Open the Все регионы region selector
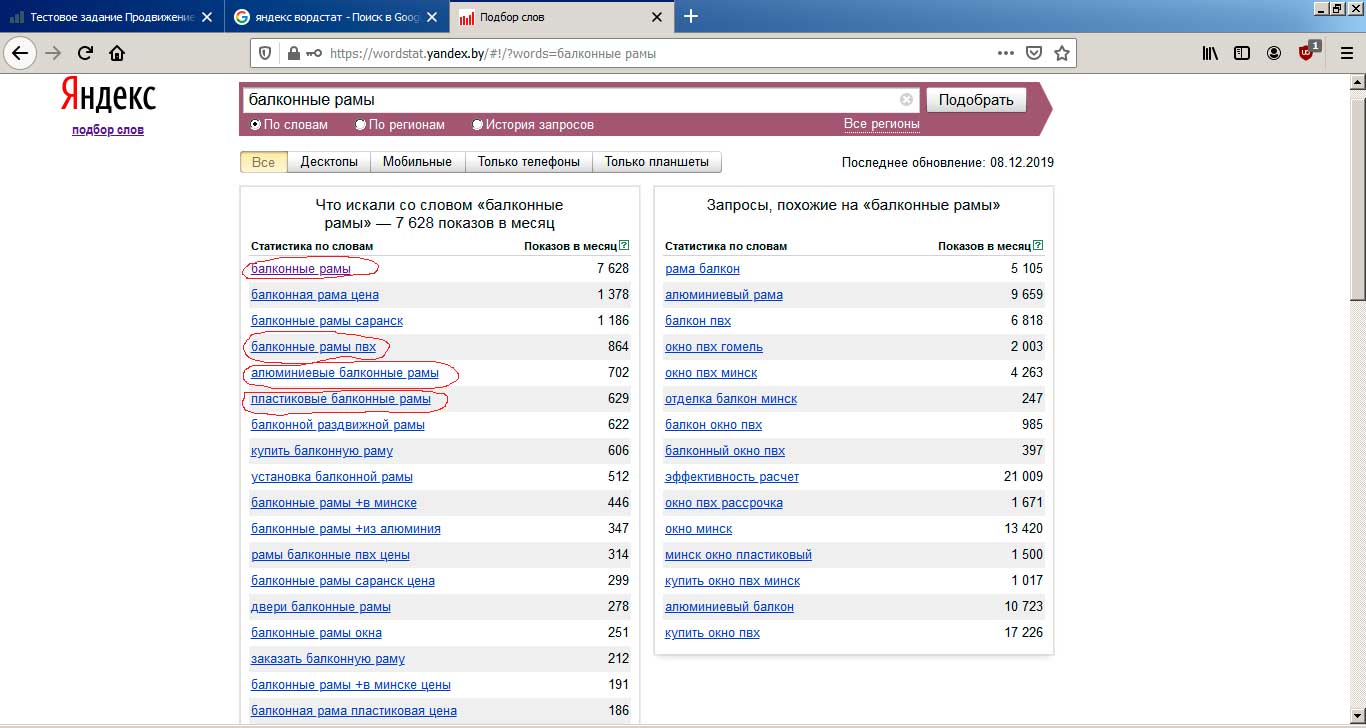This screenshot has width=1366, height=728. pos(881,124)
